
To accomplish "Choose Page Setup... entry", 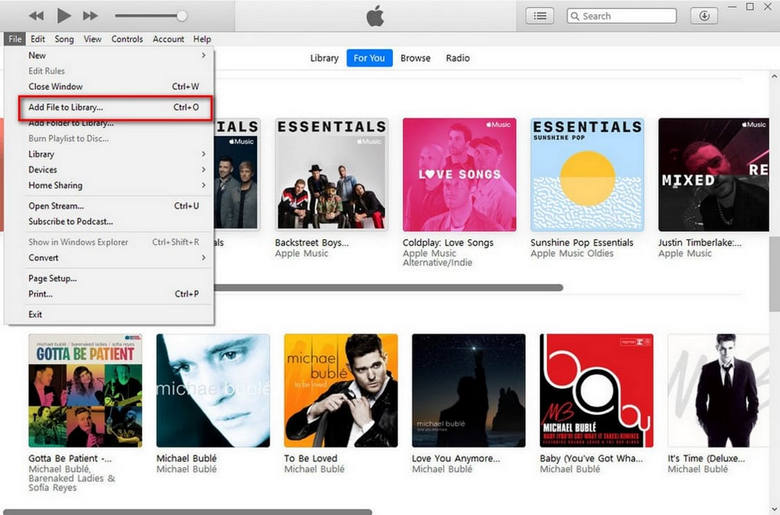I will point(114,279).
